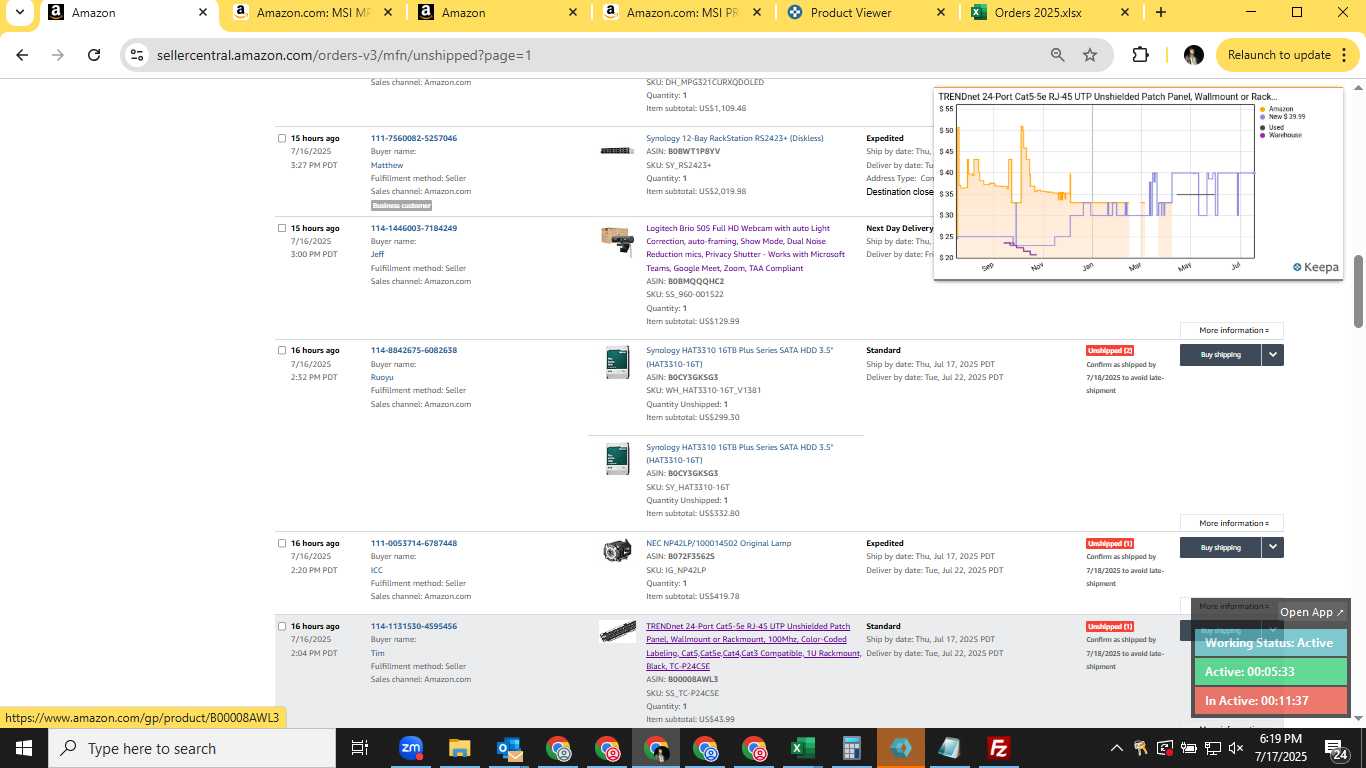Select checkbox for order 111-7560082-5257046

click(282, 138)
